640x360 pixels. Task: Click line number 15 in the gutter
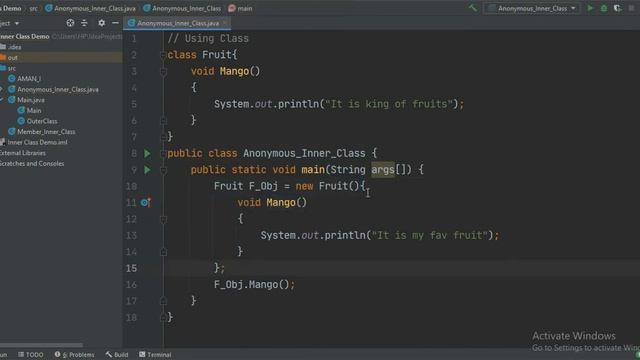click(x=131, y=268)
